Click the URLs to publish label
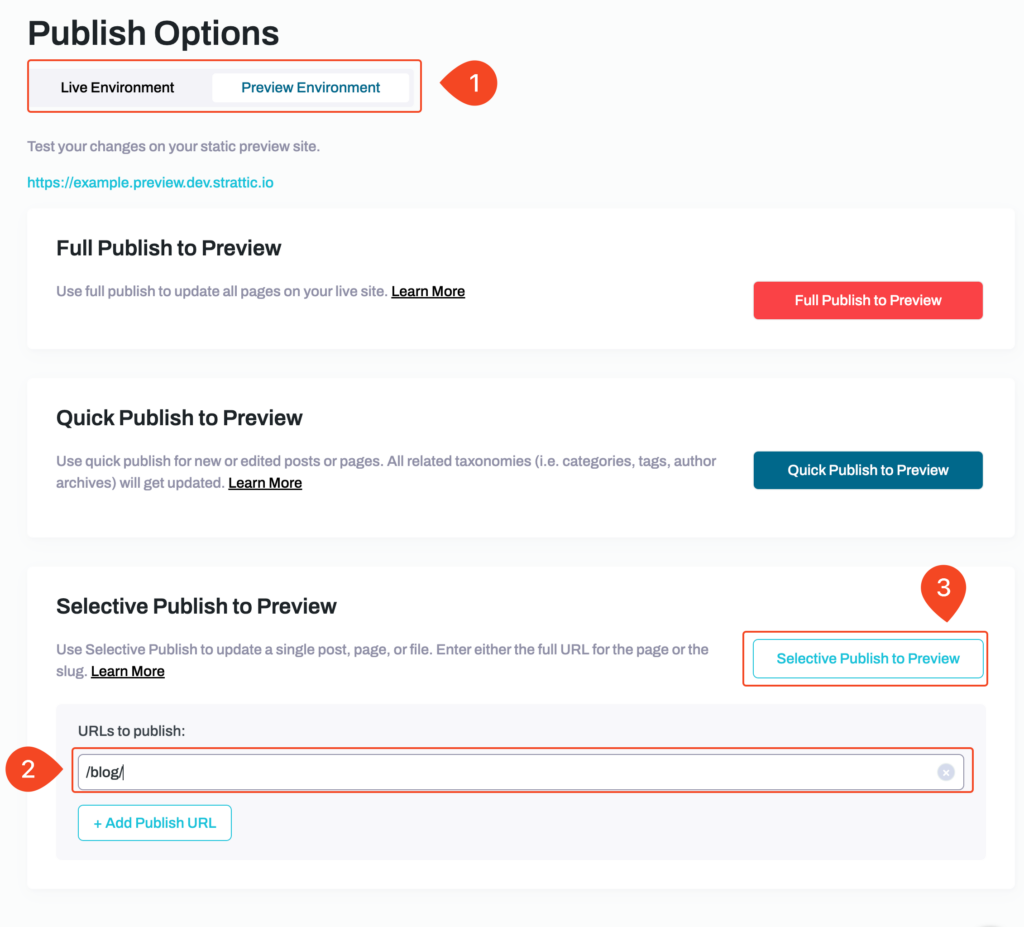The image size is (1024, 927). coord(131,731)
